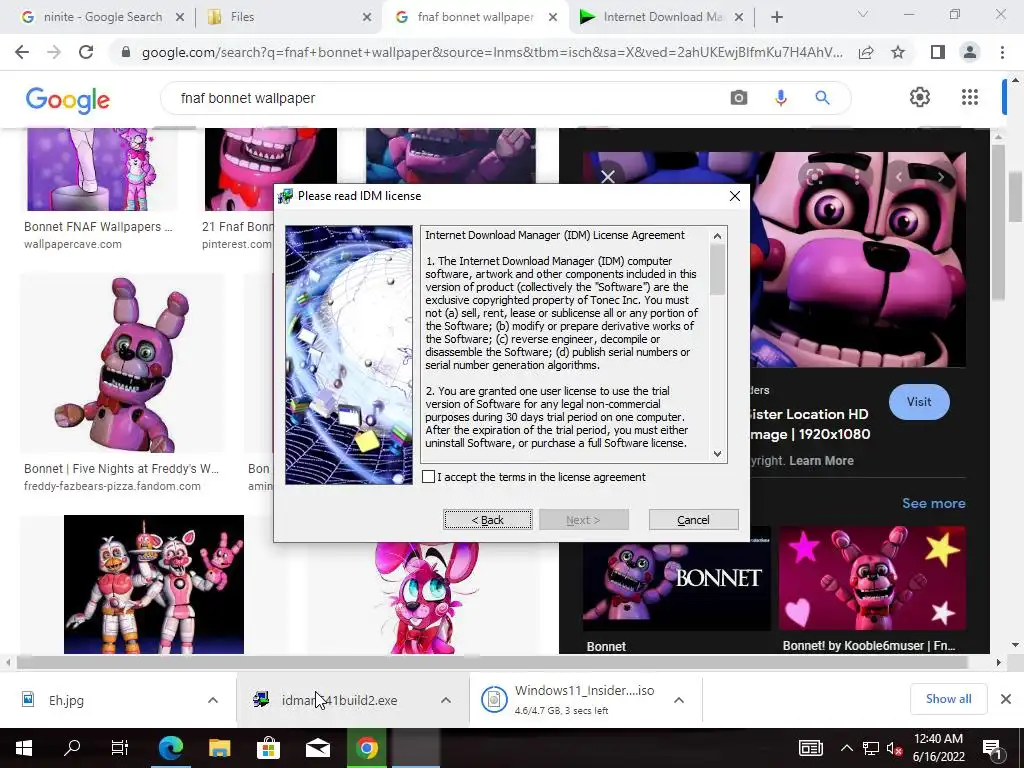This screenshot has width=1024, height=768.
Task: Show next image arrow in preview
Action: tap(940, 177)
